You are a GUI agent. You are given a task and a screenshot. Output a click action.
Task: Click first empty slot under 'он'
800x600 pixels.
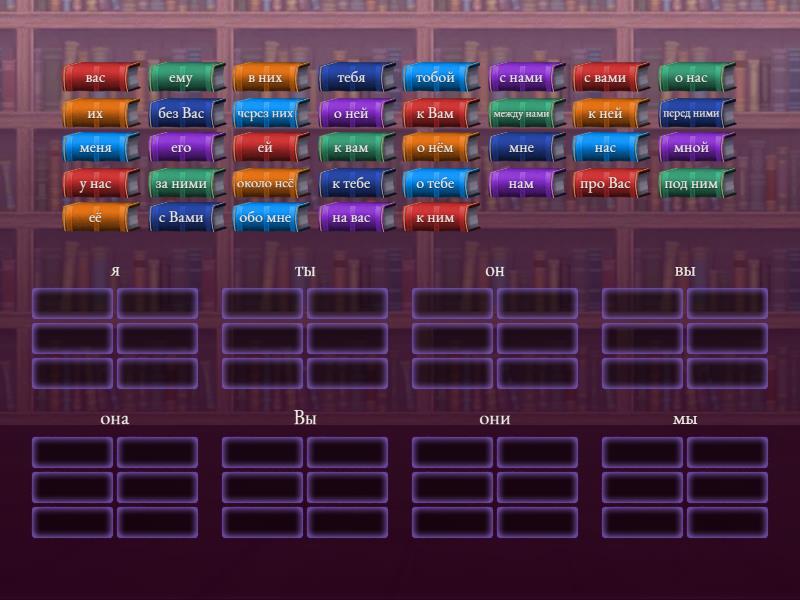(452, 303)
